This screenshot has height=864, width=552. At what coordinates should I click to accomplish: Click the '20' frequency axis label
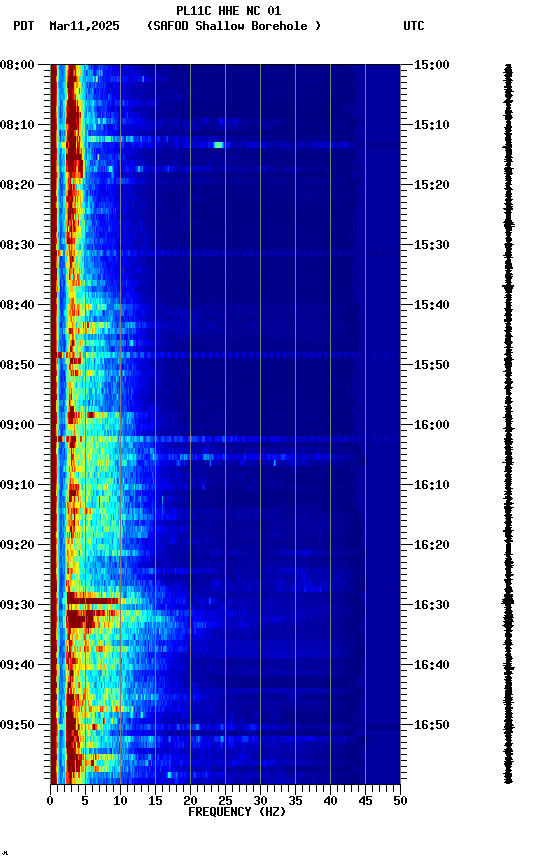(x=190, y=801)
